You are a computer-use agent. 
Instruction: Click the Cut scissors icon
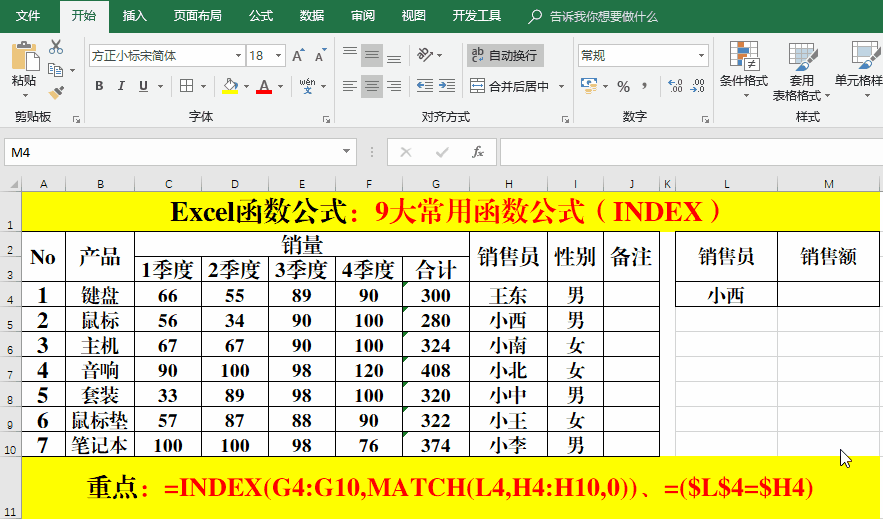pyautogui.click(x=56, y=47)
